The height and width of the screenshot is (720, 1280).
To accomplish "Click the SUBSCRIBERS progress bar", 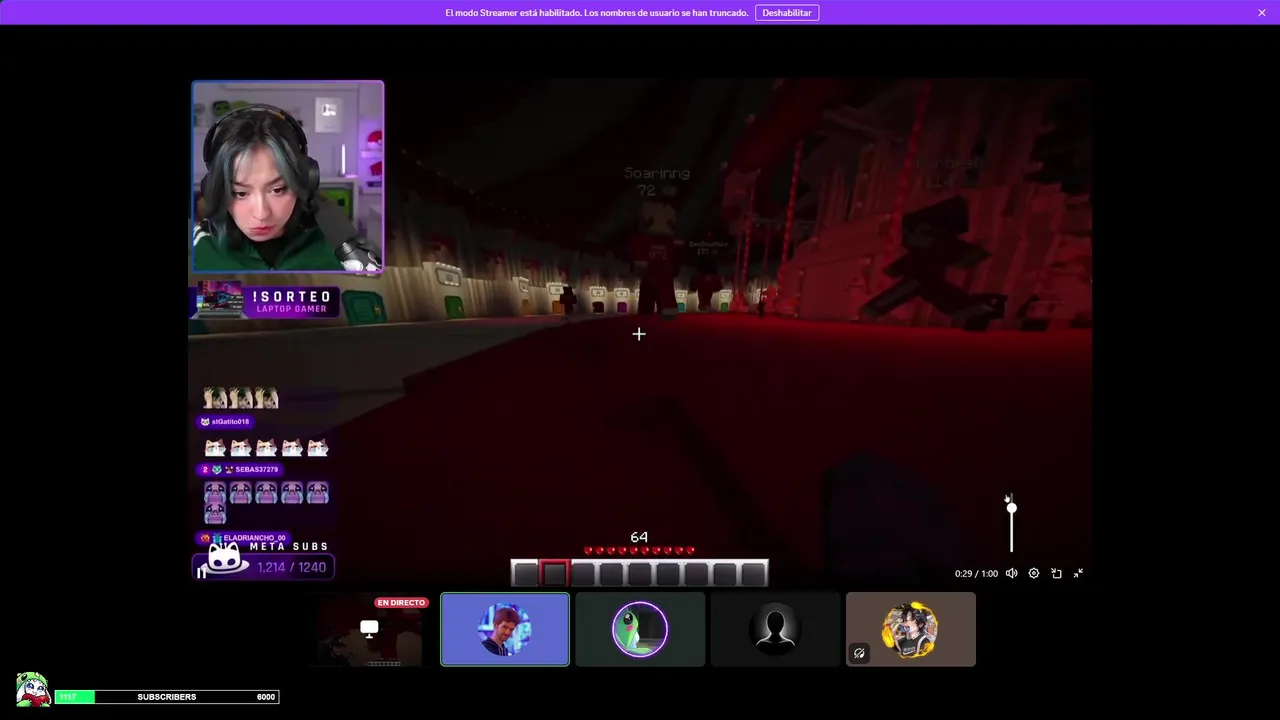I will [166, 697].
